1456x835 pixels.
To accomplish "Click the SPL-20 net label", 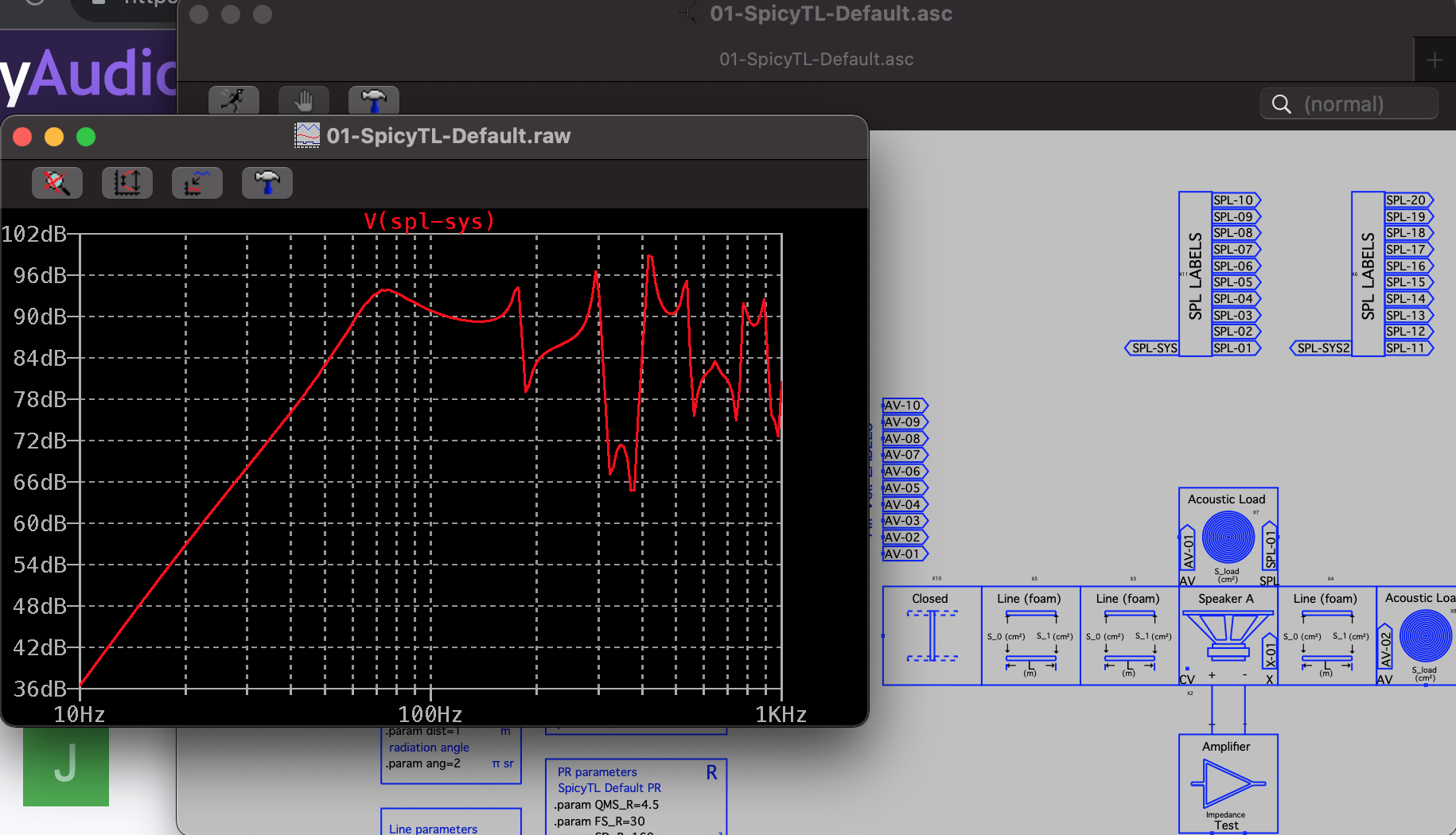I will pos(1409,200).
